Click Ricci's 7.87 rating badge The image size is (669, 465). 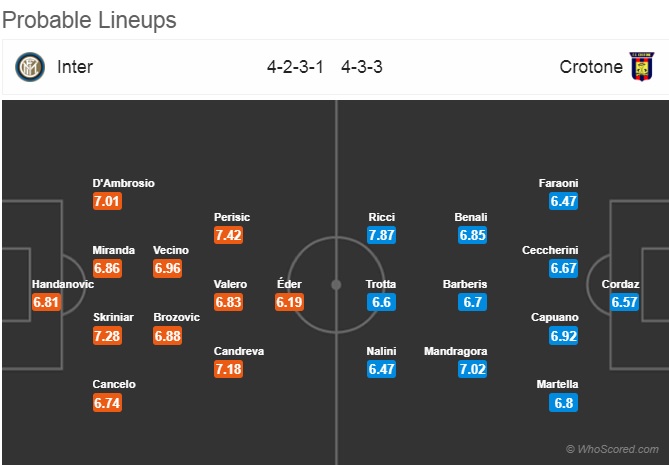pos(381,235)
